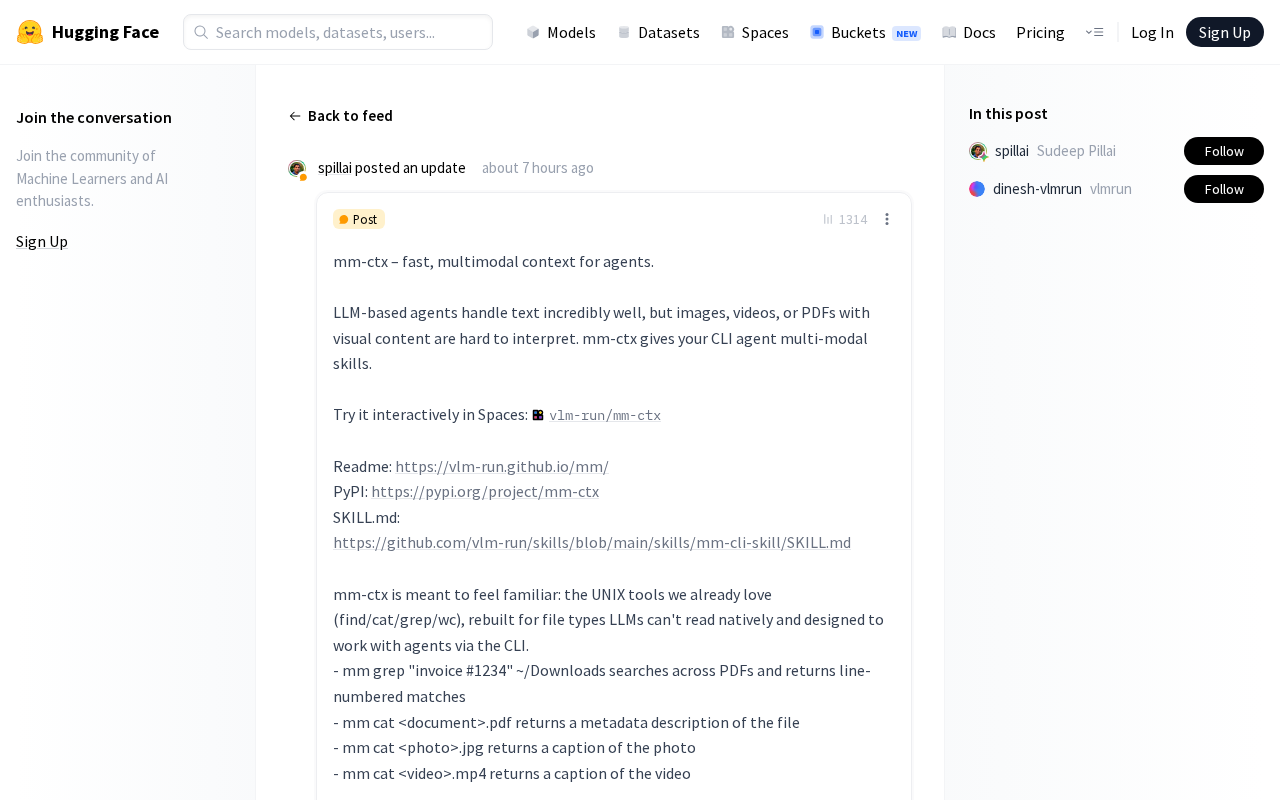Click the Sign Up button in navbar

(1225, 32)
